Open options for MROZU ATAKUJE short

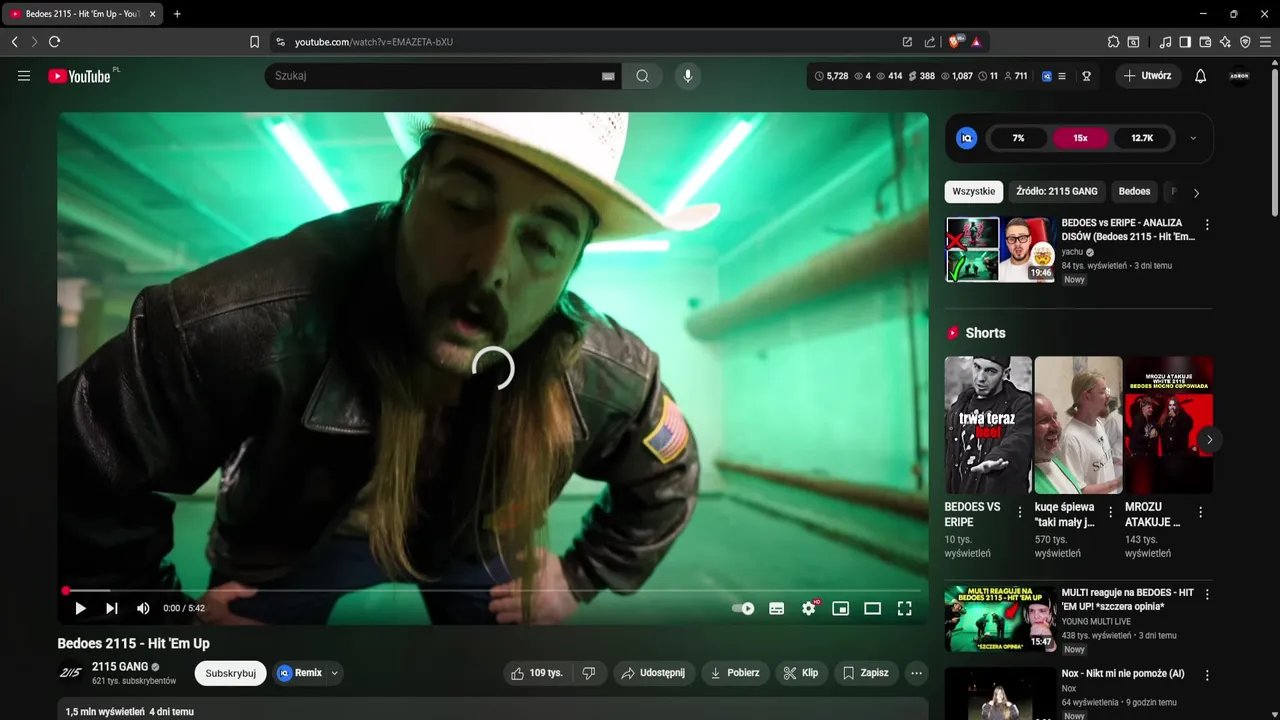[x=1200, y=512]
